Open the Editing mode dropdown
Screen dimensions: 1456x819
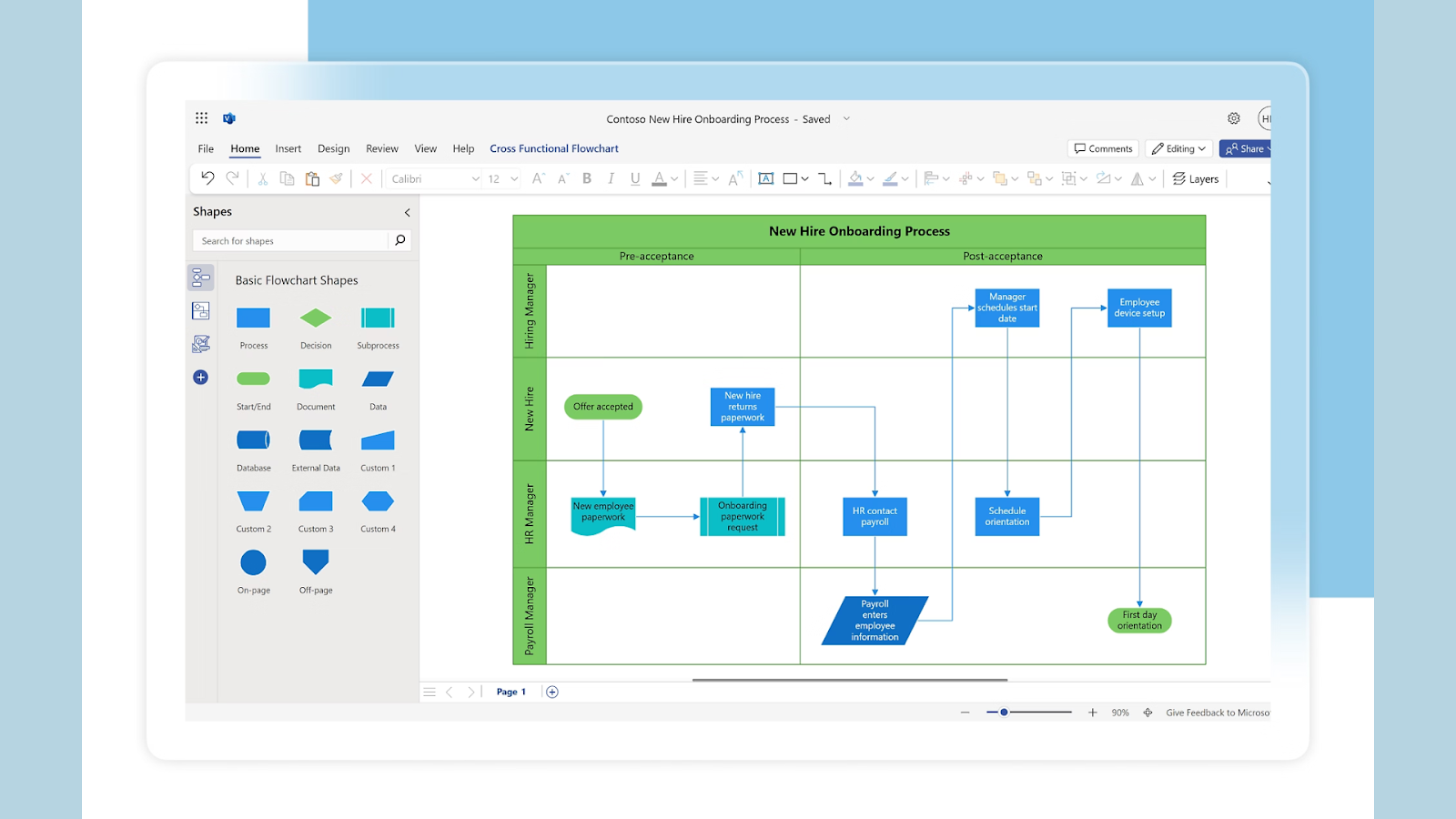tap(1178, 148)
